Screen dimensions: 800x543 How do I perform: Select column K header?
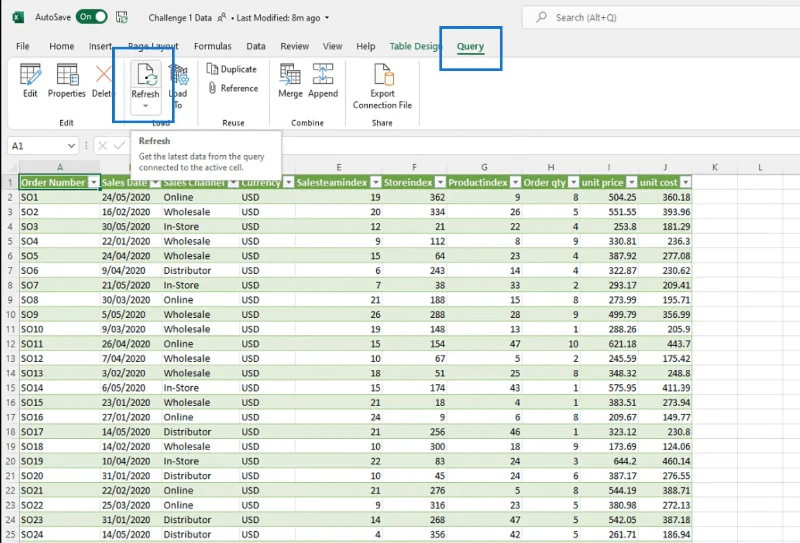[715, 167]
